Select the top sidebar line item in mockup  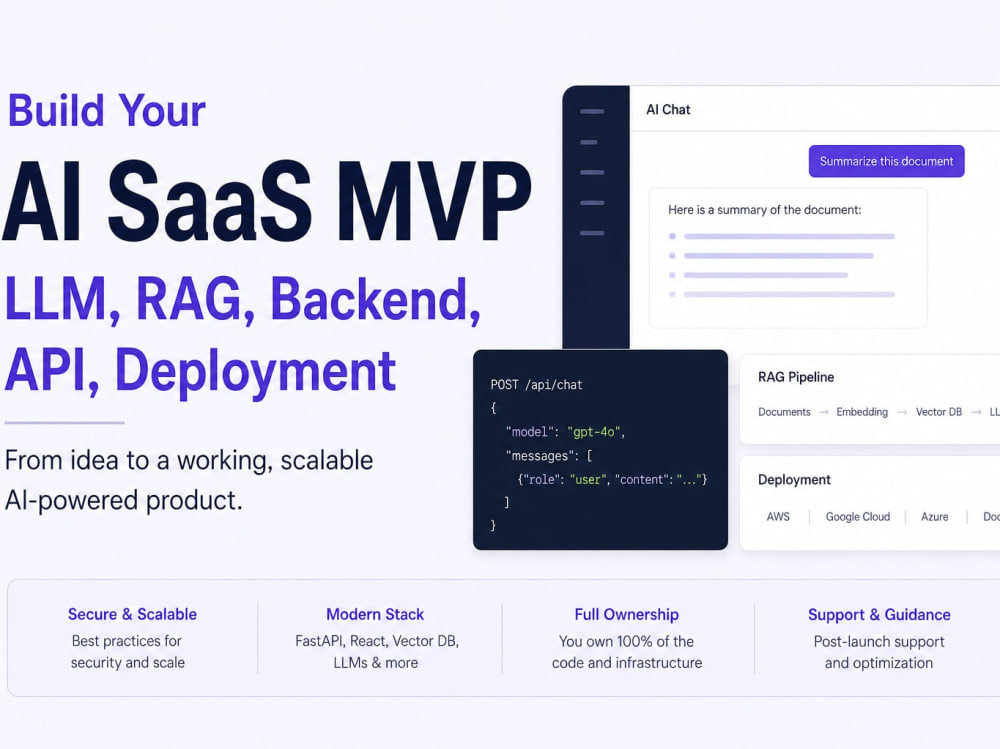pyautogui.click(x=592, y=112)
